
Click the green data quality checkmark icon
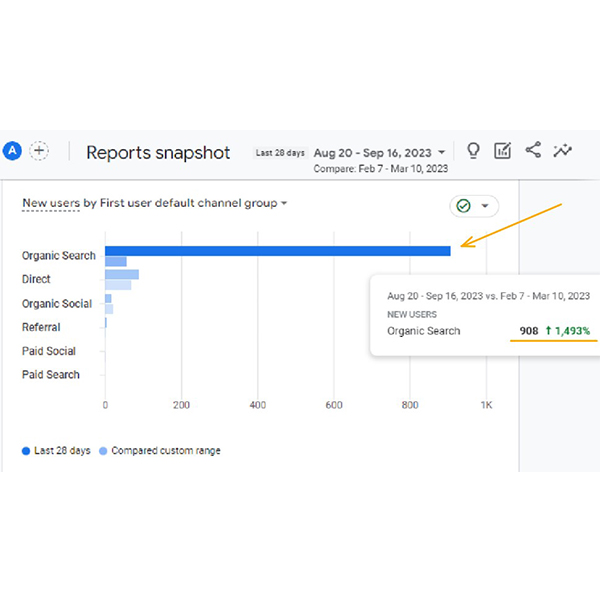[463, 206]
